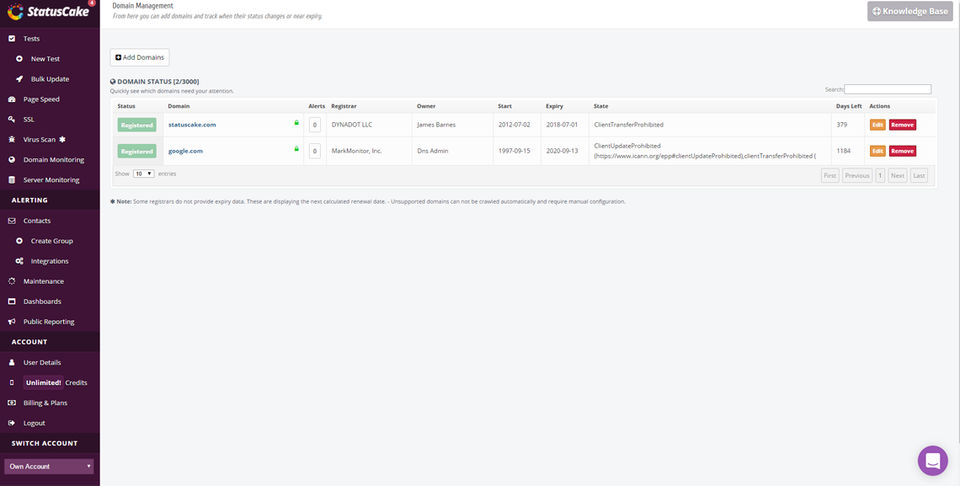This screenshot has height=486, width=960.
Task: Click 'MarkMonitor, Inc.' registrar cell
Action: click(x=357, y=151)
